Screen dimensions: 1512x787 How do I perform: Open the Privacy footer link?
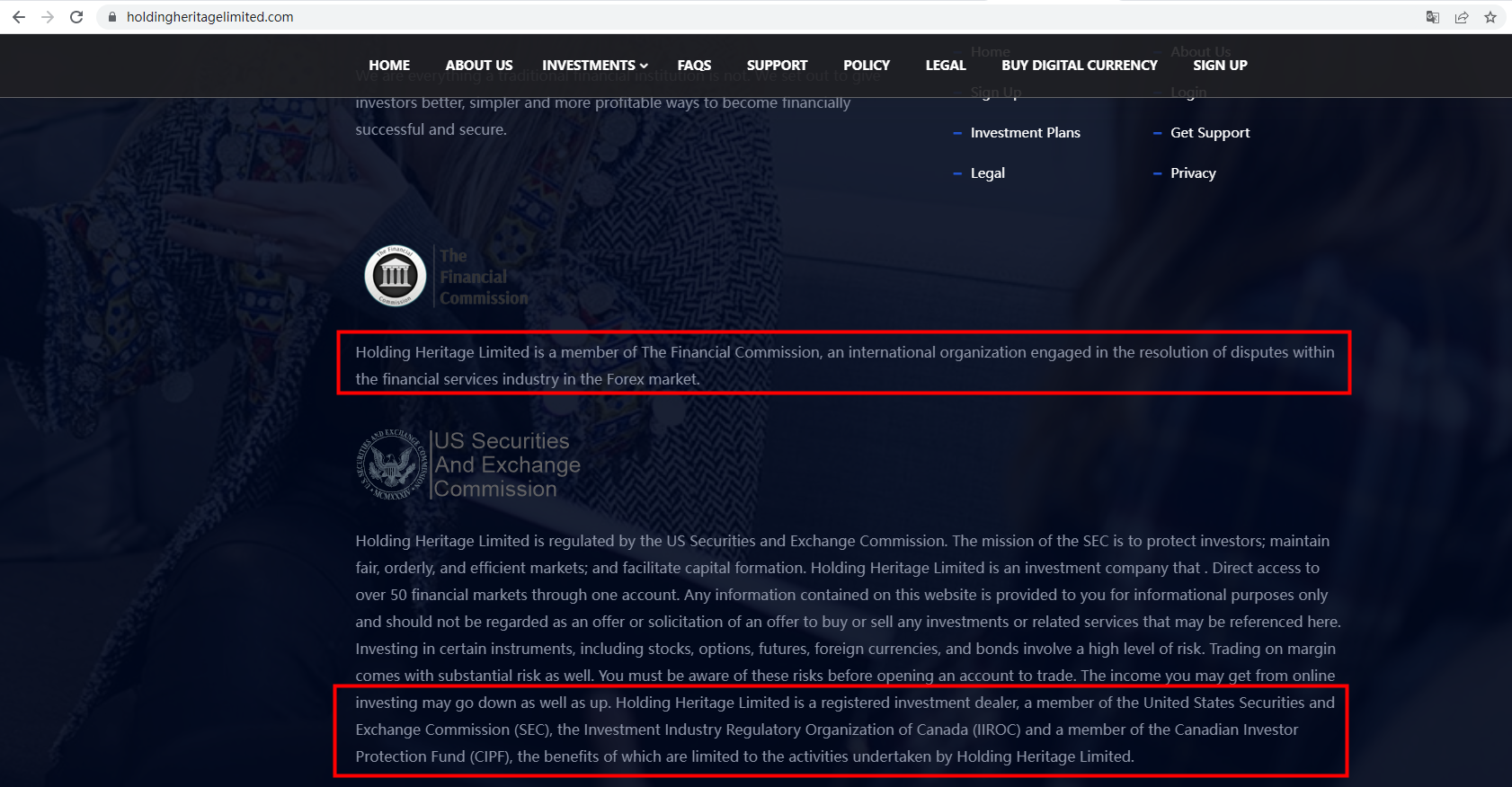(x=1193, y=173)
